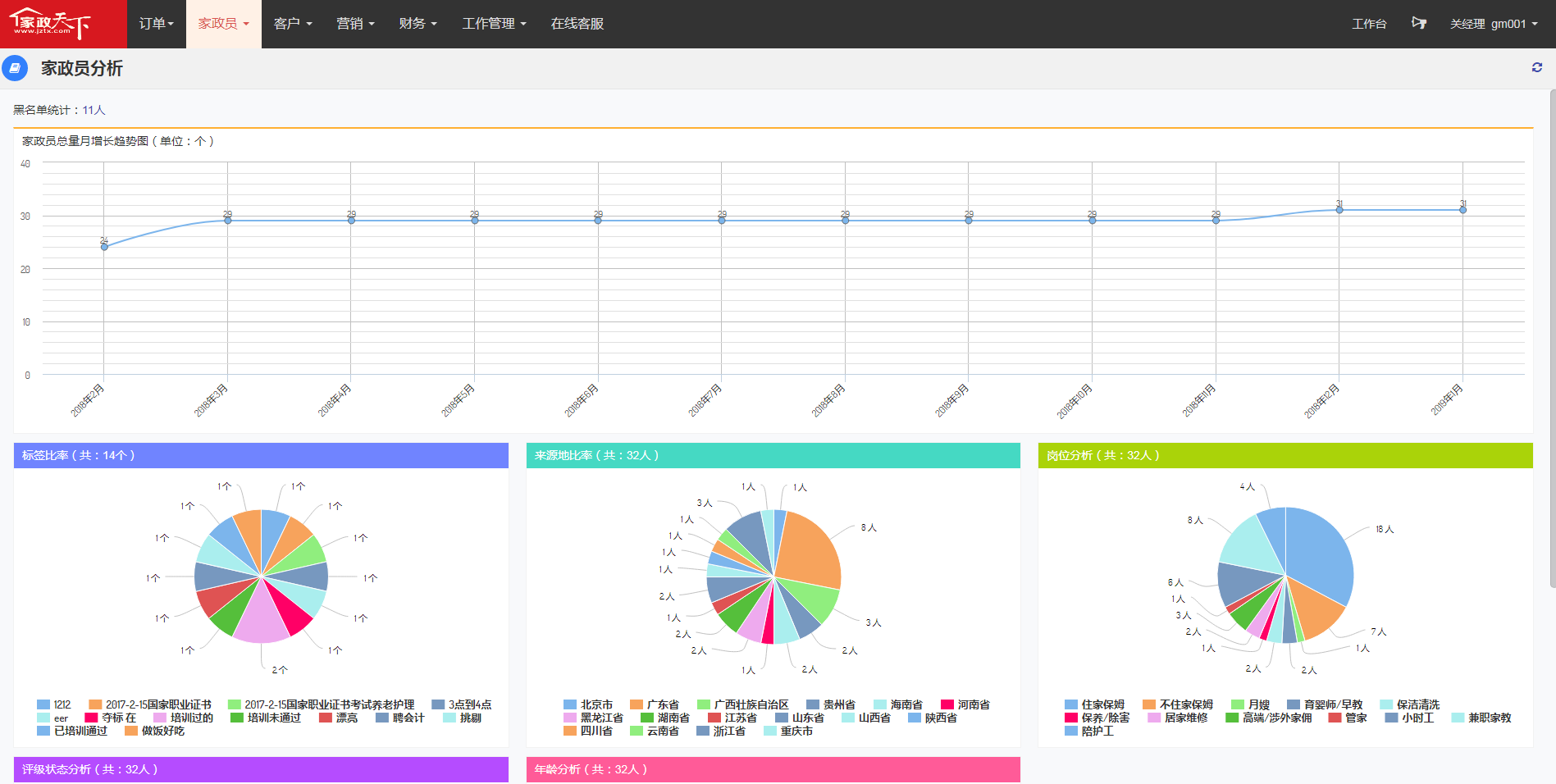1556x784 pixels.
Task: Toggle 陪护工 legend entry
Action: (1090, 731)
